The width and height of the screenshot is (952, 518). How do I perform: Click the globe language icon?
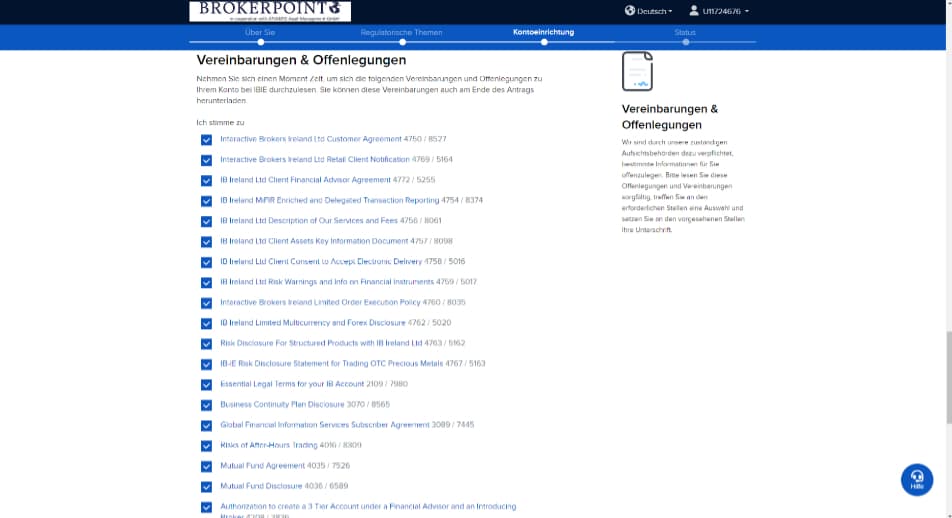tap(630, 10)
